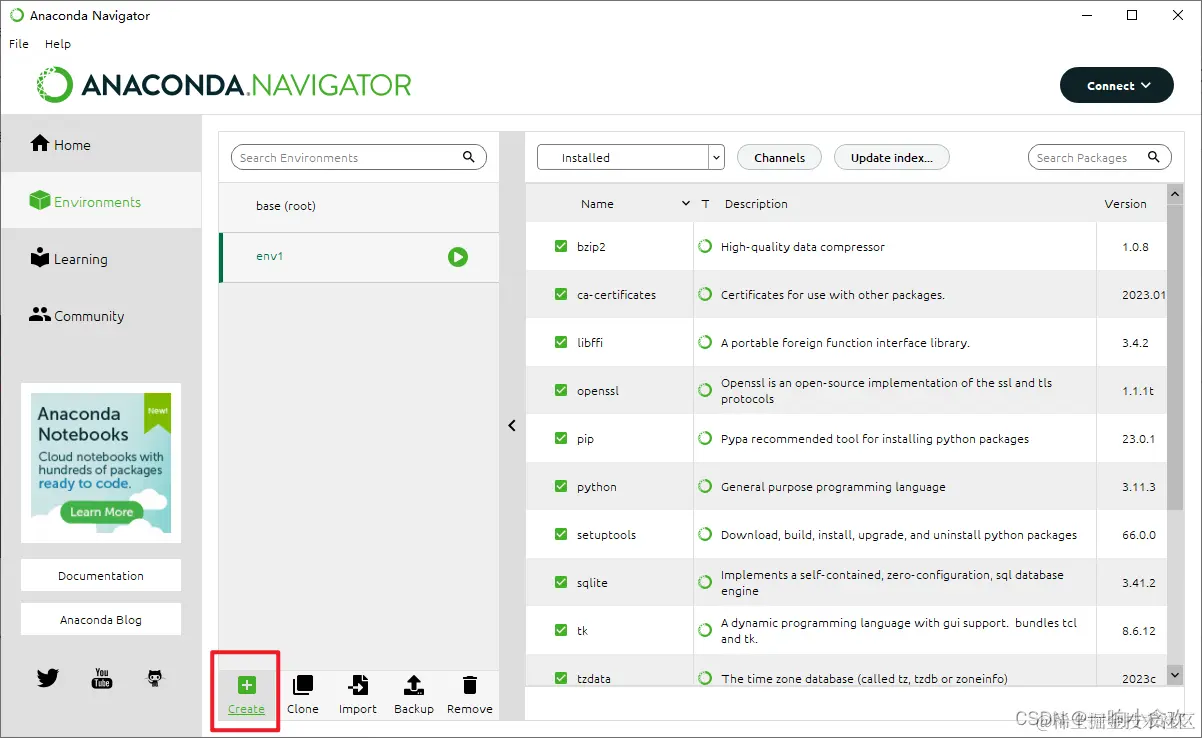This screenshot has width=1202, height=738.
Task: Open the GitHub link icon
Action: pos(155,678)
